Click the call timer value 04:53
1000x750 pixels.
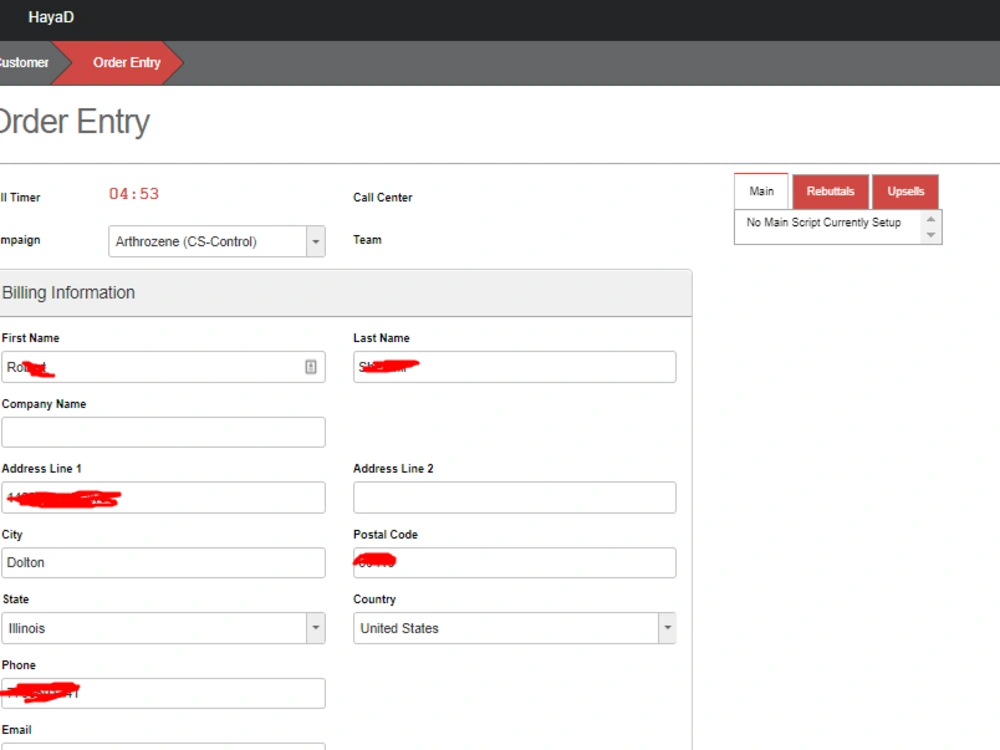[134, 194]
